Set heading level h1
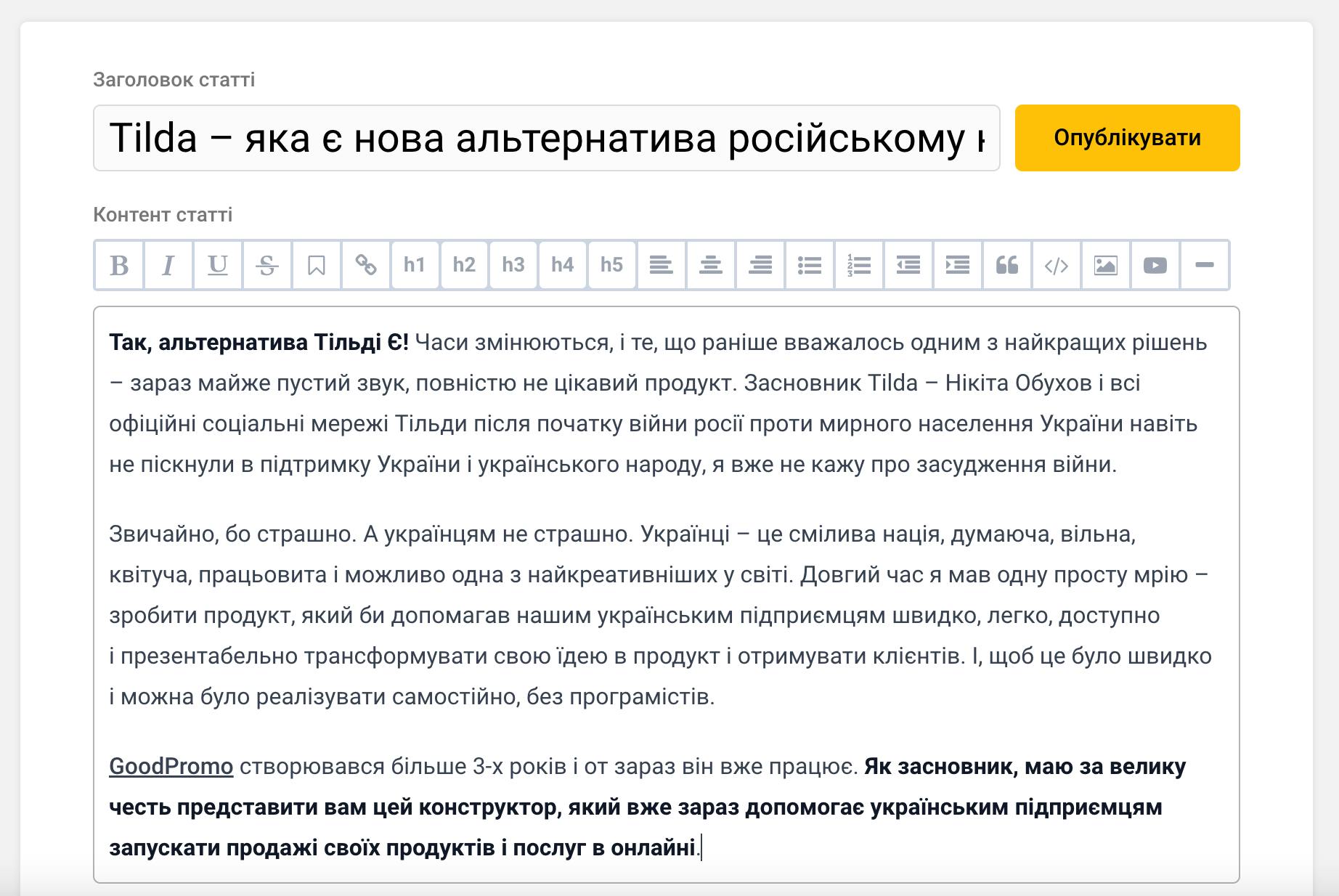Viewport: 1339px width, 896px height. (415, 265)
